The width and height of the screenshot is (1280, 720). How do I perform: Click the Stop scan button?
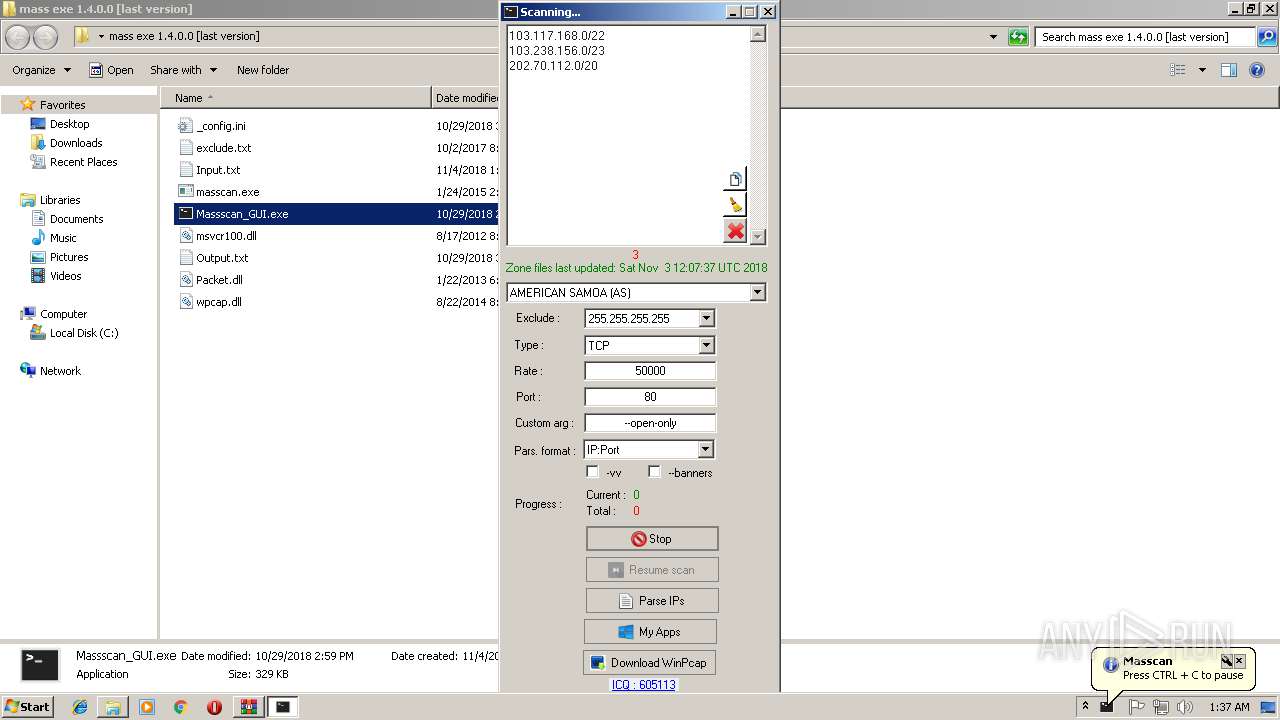pyautogui.click(x=652, y=539)
